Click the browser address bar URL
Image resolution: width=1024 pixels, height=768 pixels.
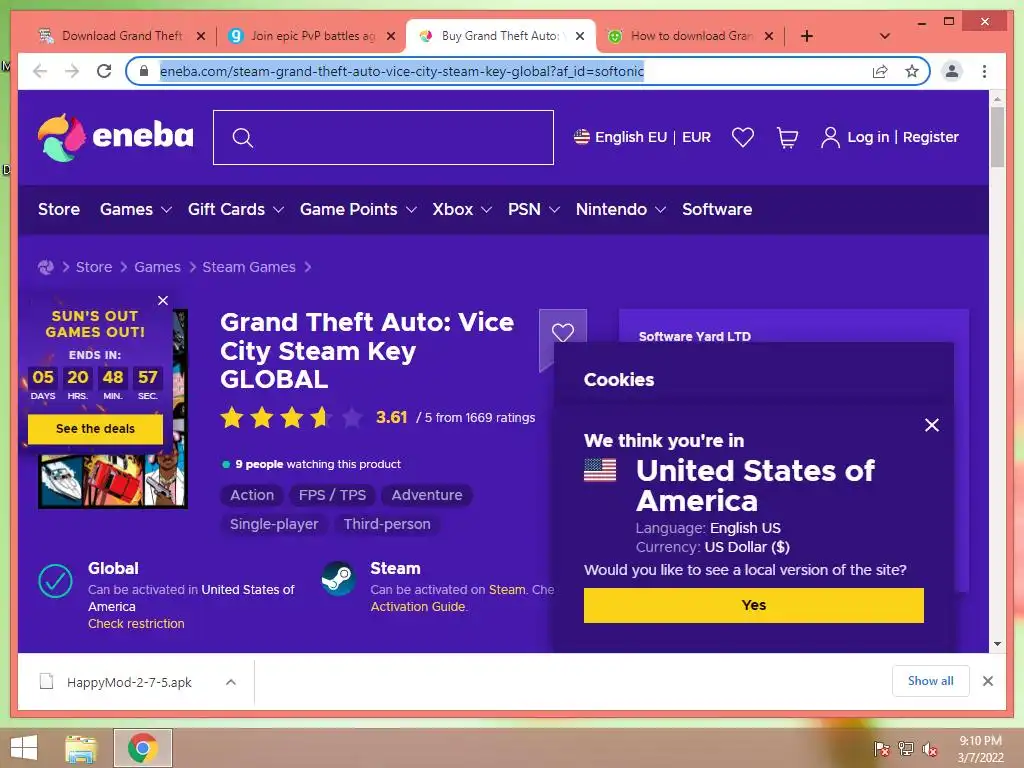(402, 71)
